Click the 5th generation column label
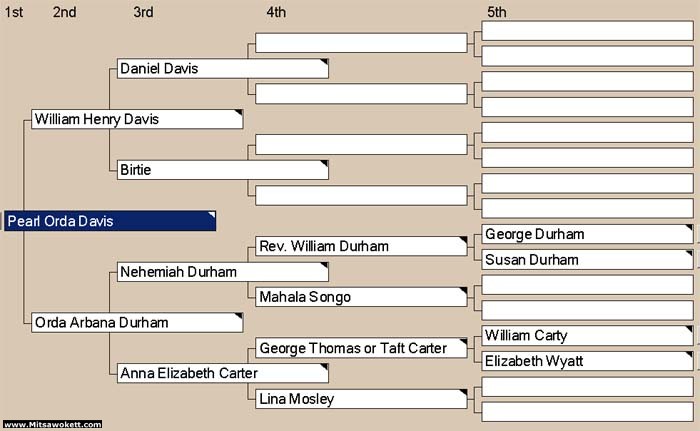This screenshot has height=431, width=700. pos(497,12)
